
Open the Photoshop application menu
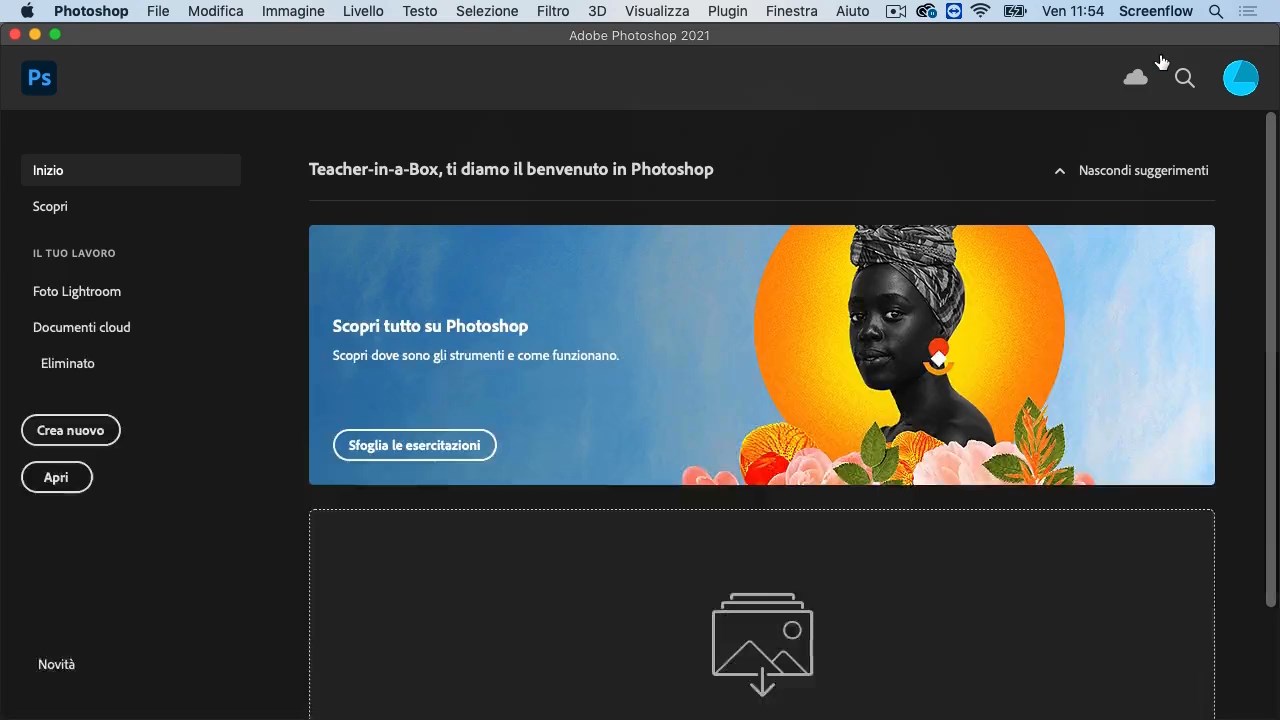(91, 11)
